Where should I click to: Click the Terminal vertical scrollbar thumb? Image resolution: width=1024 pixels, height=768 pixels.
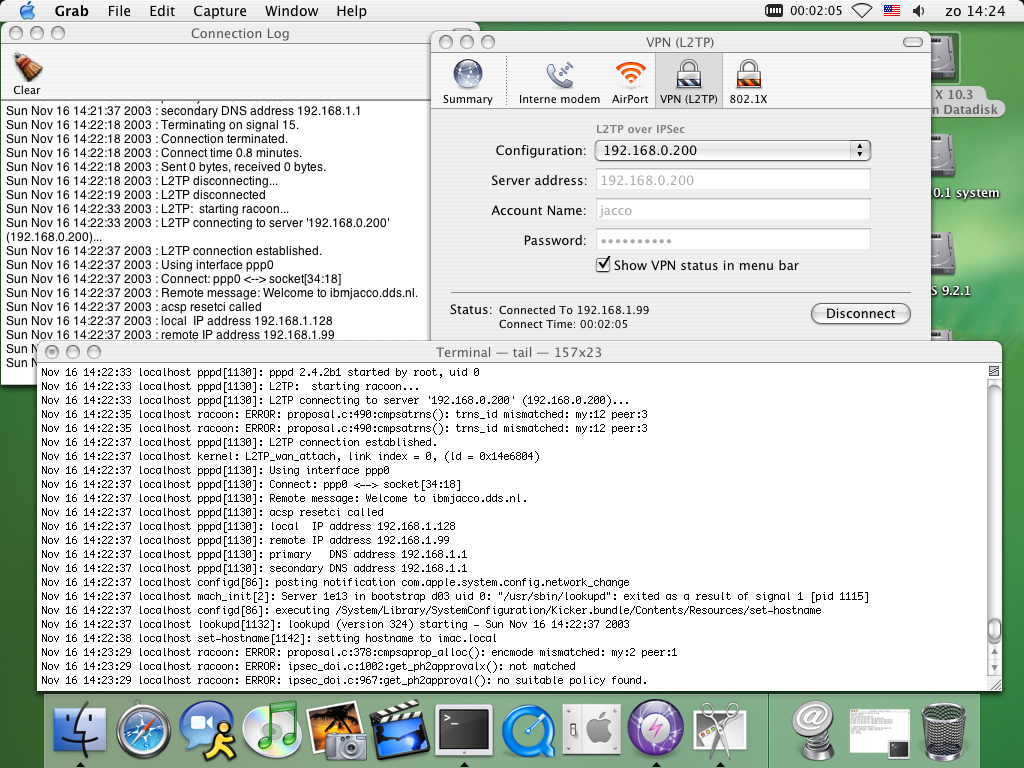click(994, 628)
